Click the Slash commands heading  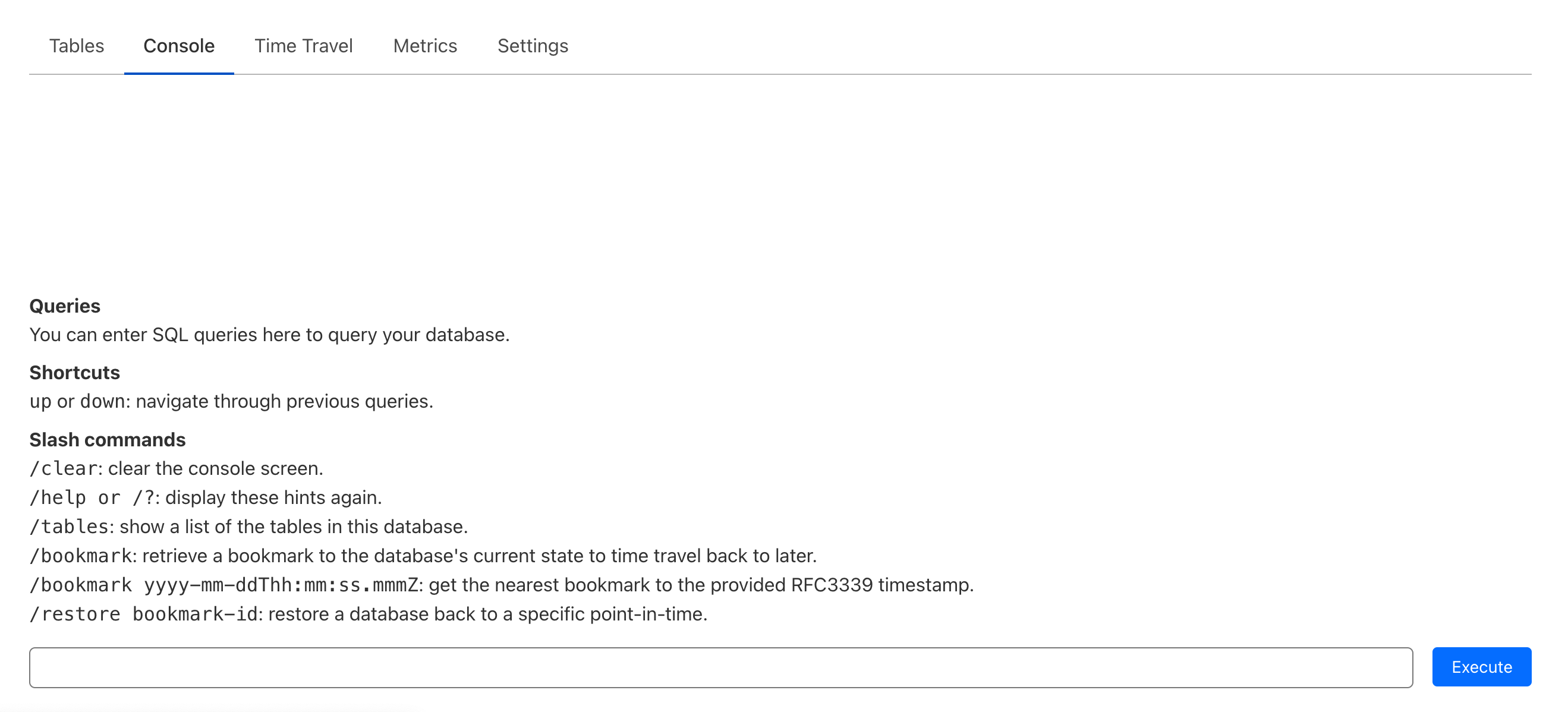(108, 439)
